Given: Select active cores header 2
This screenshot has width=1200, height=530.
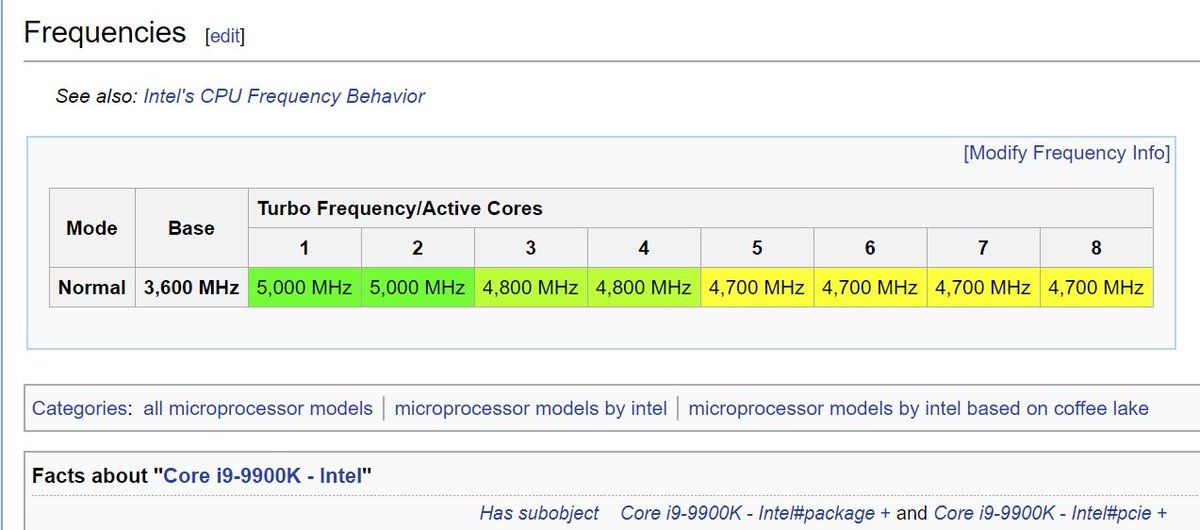Looking at the screenshot, I should pos(417,248).
